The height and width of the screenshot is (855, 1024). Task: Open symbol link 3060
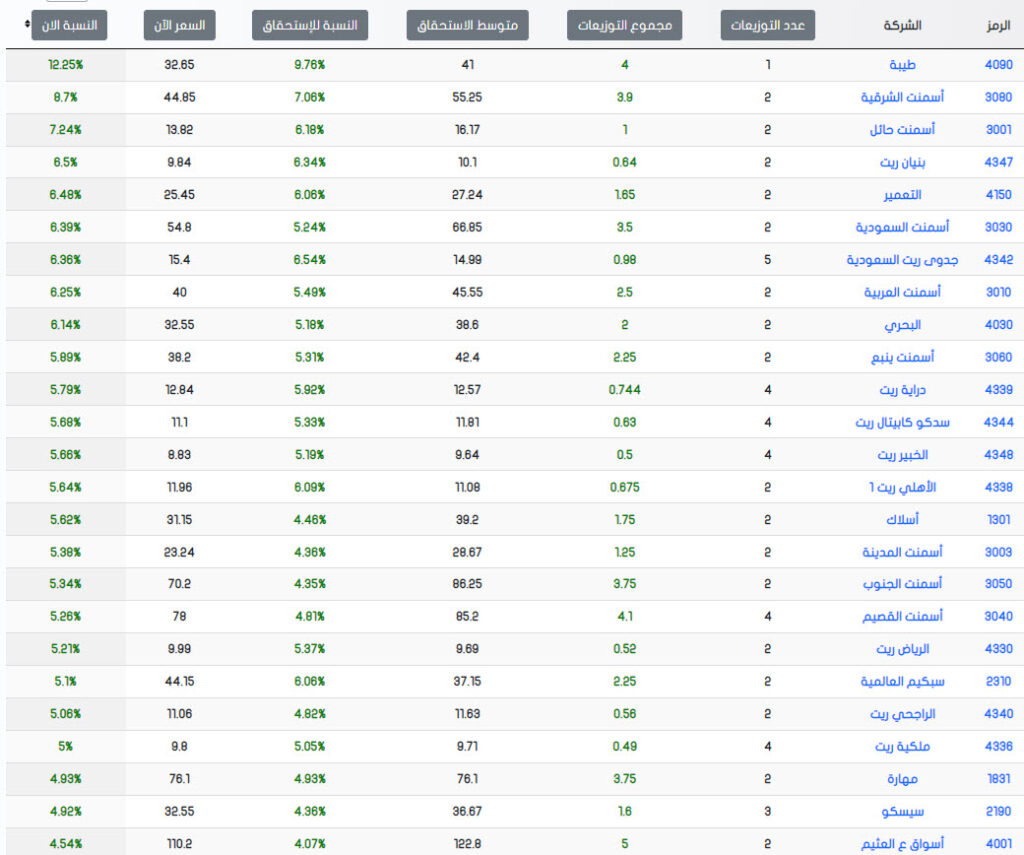point(999,357)
